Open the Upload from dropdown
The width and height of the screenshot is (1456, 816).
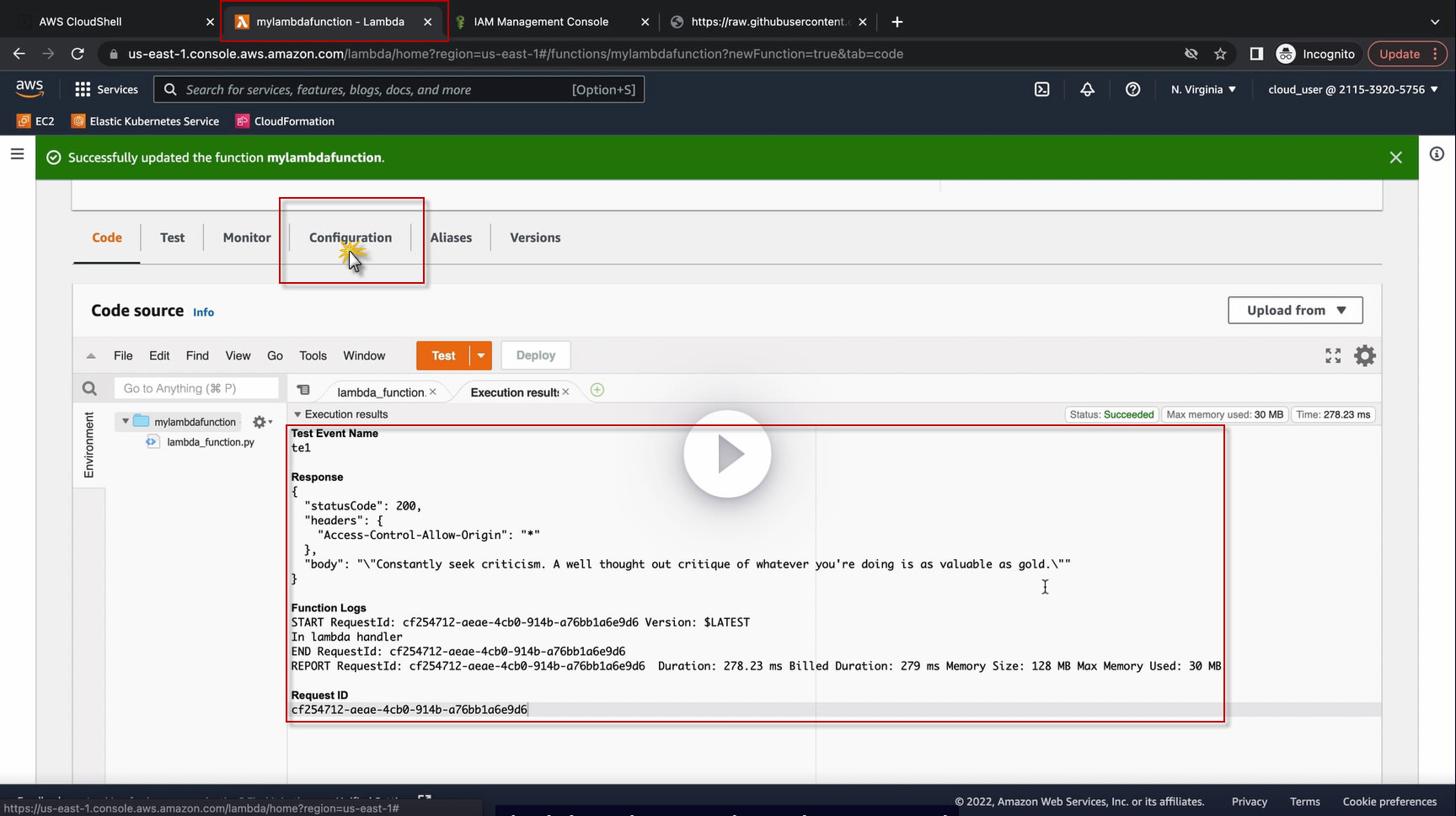(1295, 310)
